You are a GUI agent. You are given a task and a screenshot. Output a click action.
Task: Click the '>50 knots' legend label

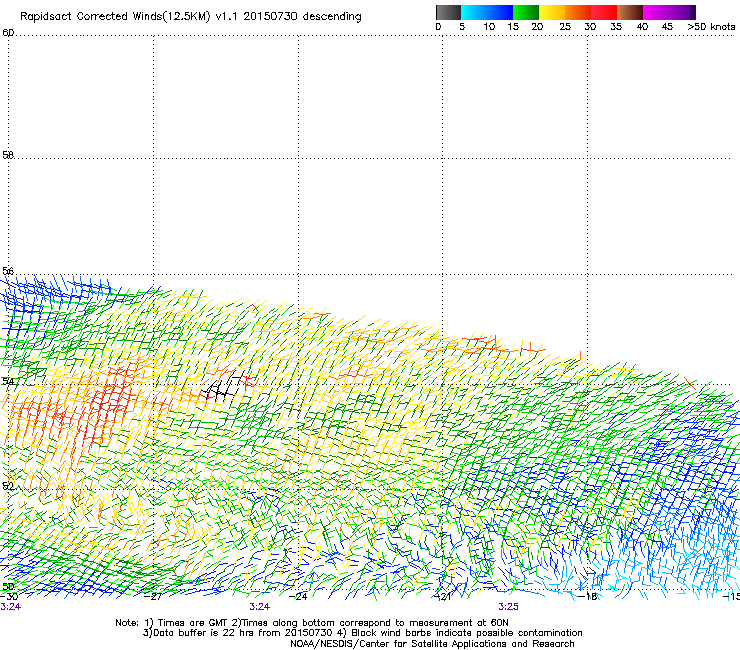pos(711,27)
